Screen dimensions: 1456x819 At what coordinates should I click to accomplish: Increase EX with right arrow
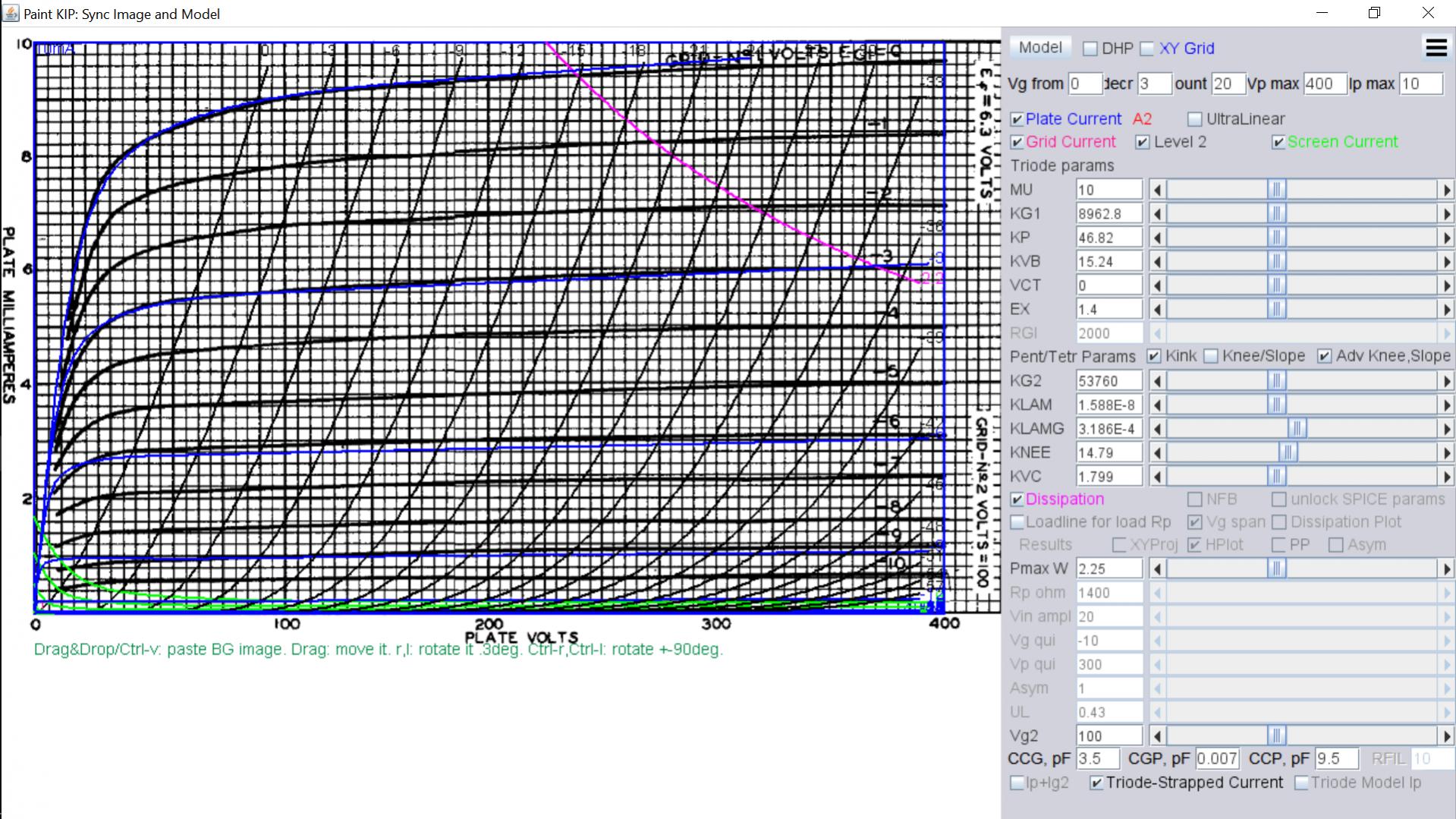[1446, 310]
